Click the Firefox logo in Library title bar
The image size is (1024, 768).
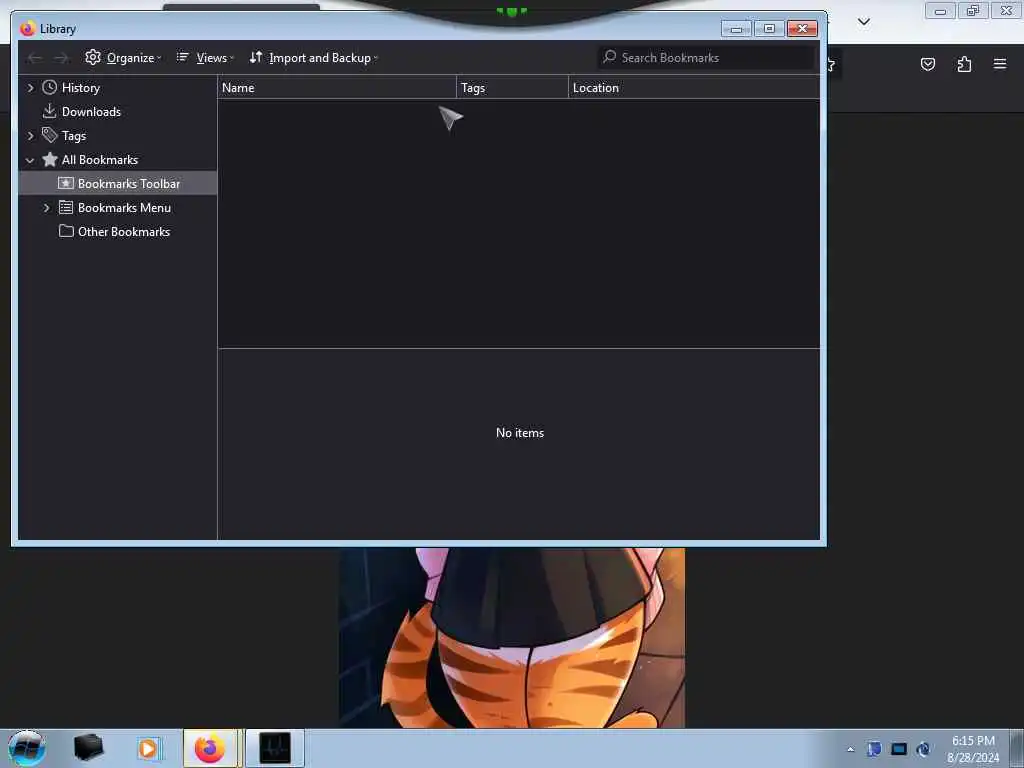(x=27, y=29)
